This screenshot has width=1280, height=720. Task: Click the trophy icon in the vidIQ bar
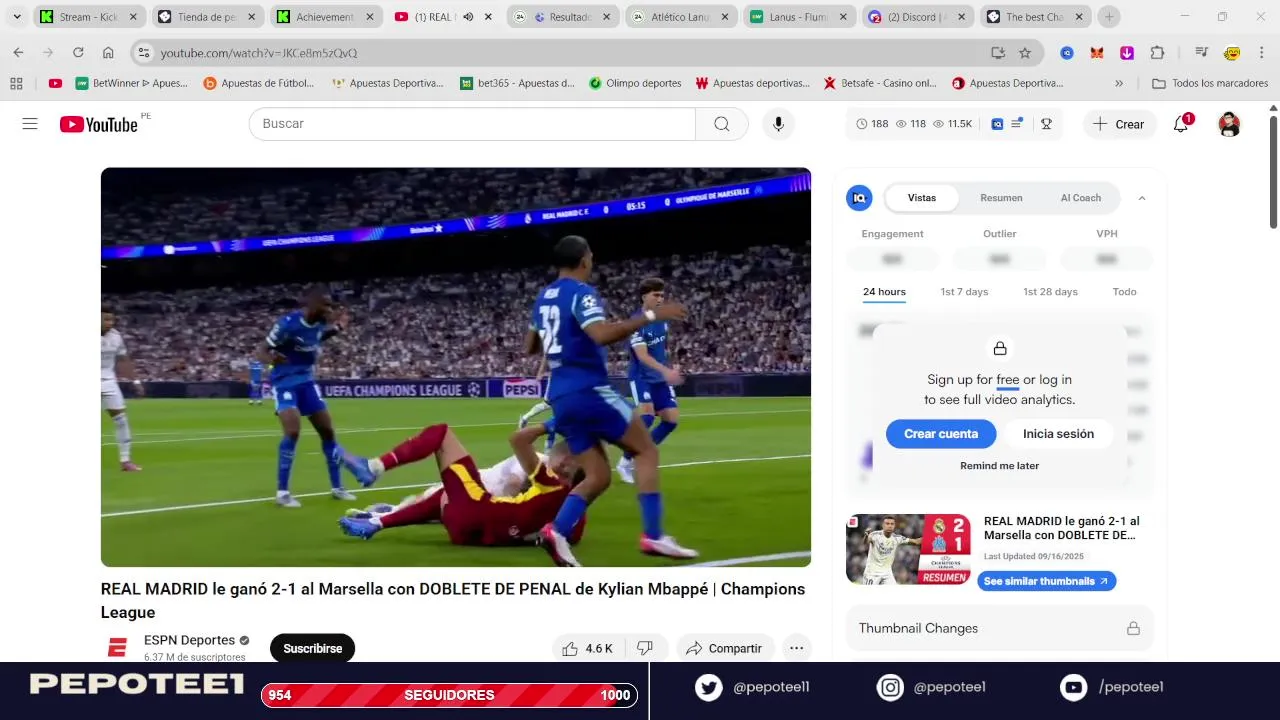point(1046,124)
